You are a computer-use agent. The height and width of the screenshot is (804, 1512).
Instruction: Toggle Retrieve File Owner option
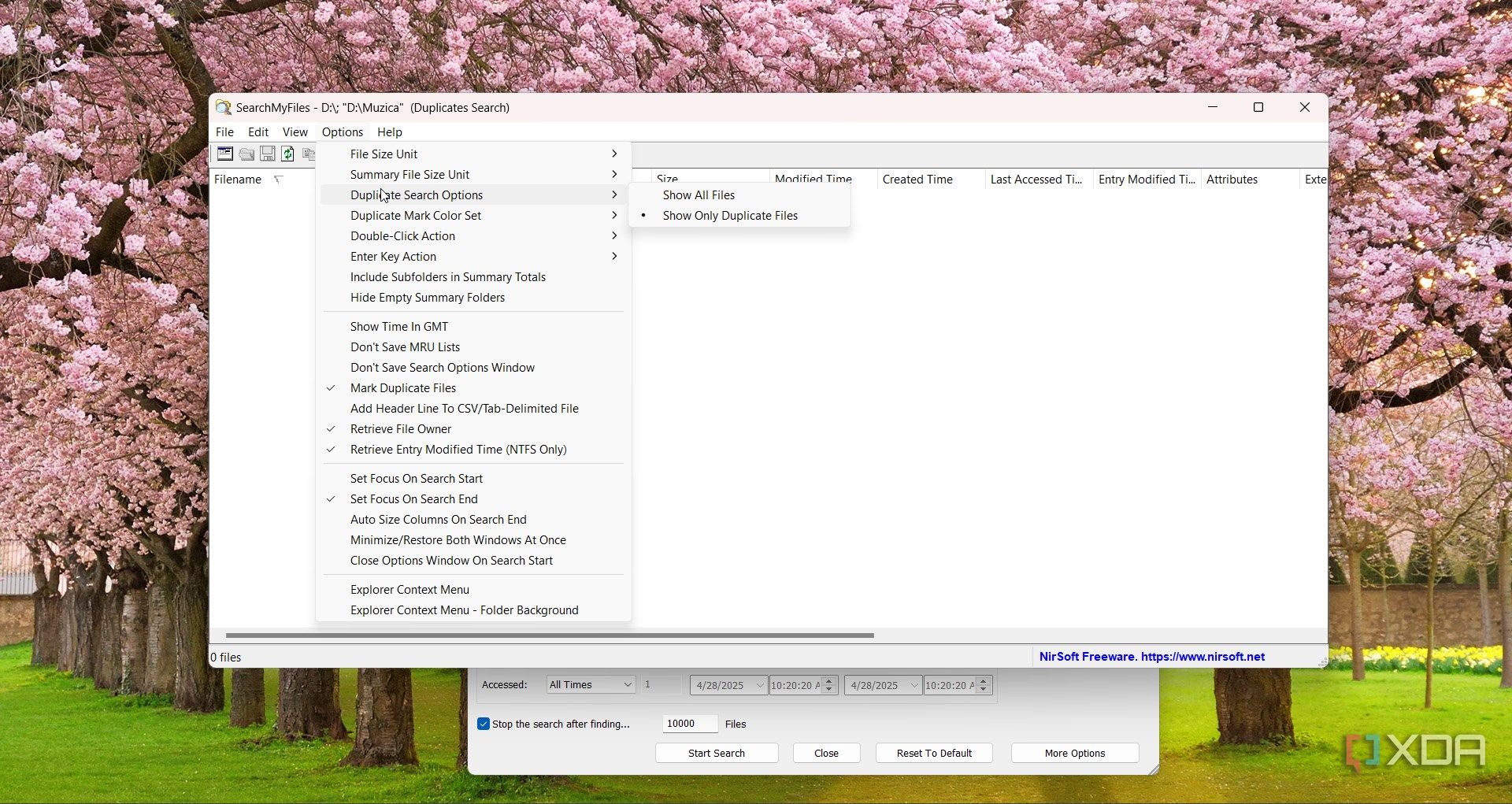473,429
